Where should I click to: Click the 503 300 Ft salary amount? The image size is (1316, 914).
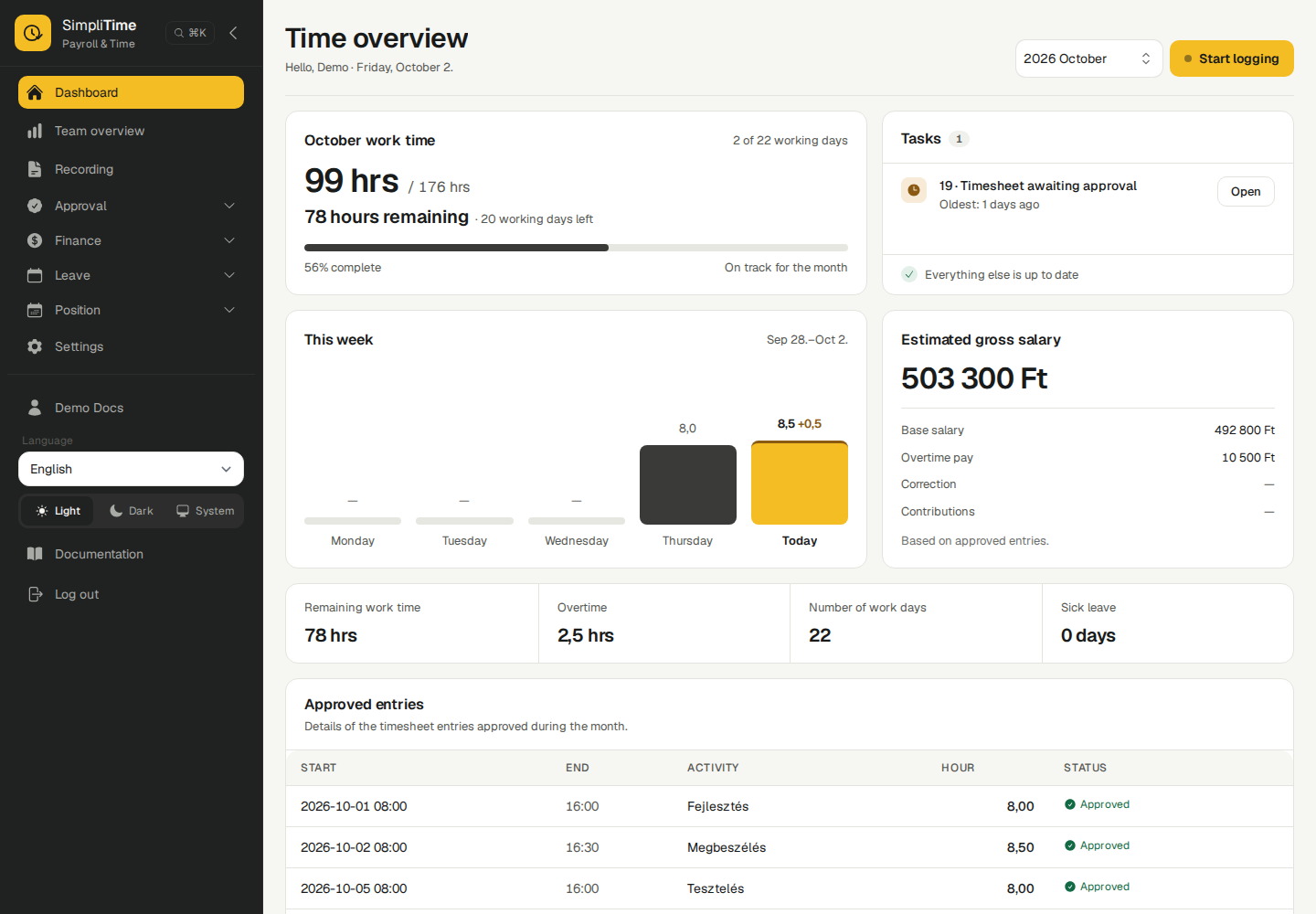click(x=974, y=378)
